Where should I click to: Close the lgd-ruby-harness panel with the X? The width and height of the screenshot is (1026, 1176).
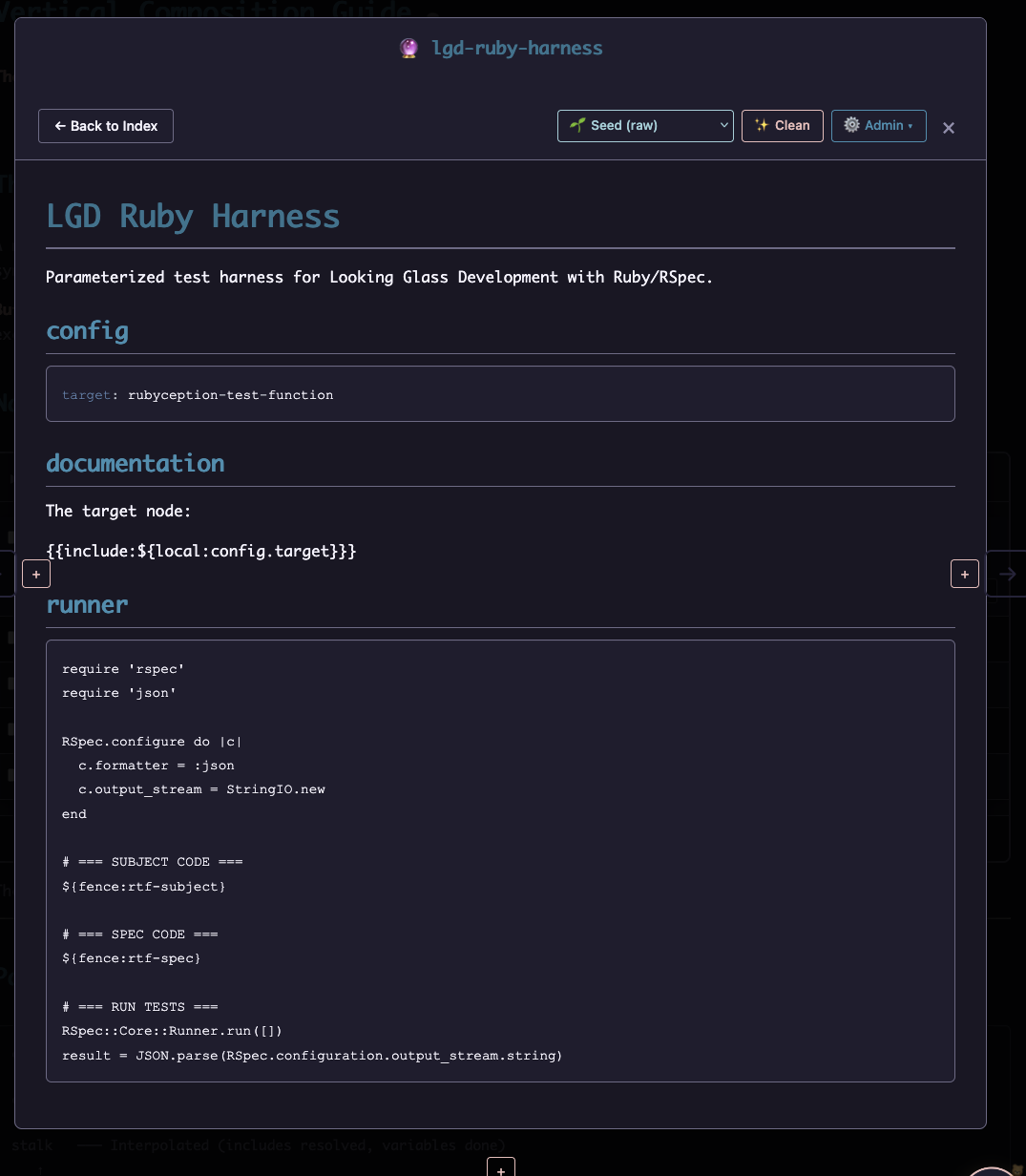(949, 127)
